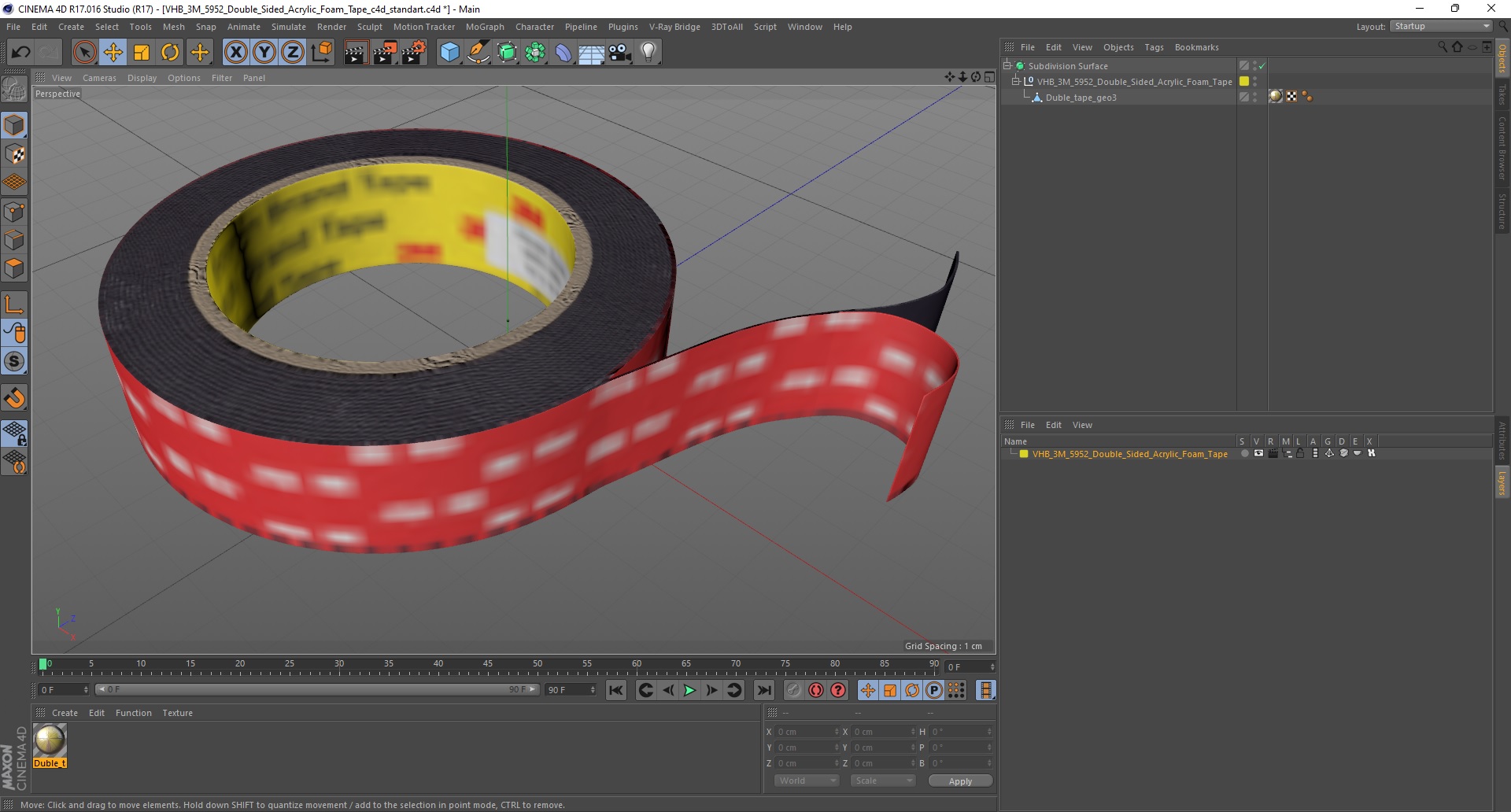Click Duble_tape_geo3 material tag

tap(1276, 96)
